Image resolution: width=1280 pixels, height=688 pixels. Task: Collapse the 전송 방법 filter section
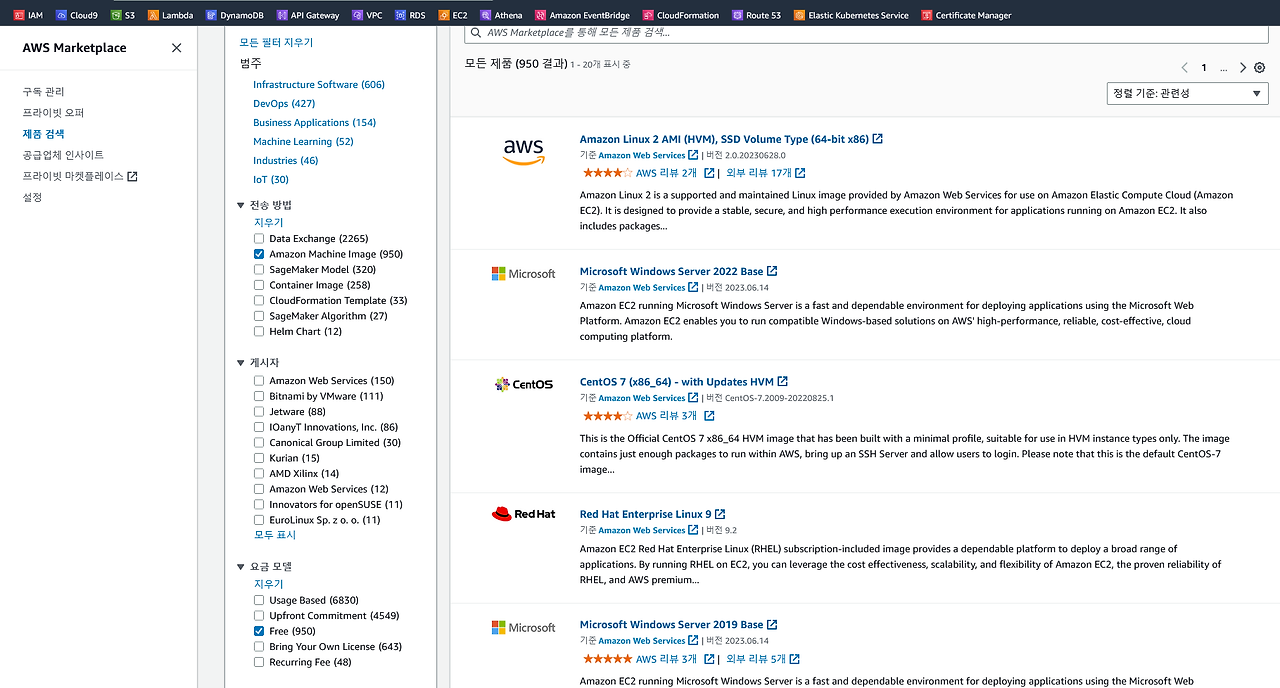(241, 205)
